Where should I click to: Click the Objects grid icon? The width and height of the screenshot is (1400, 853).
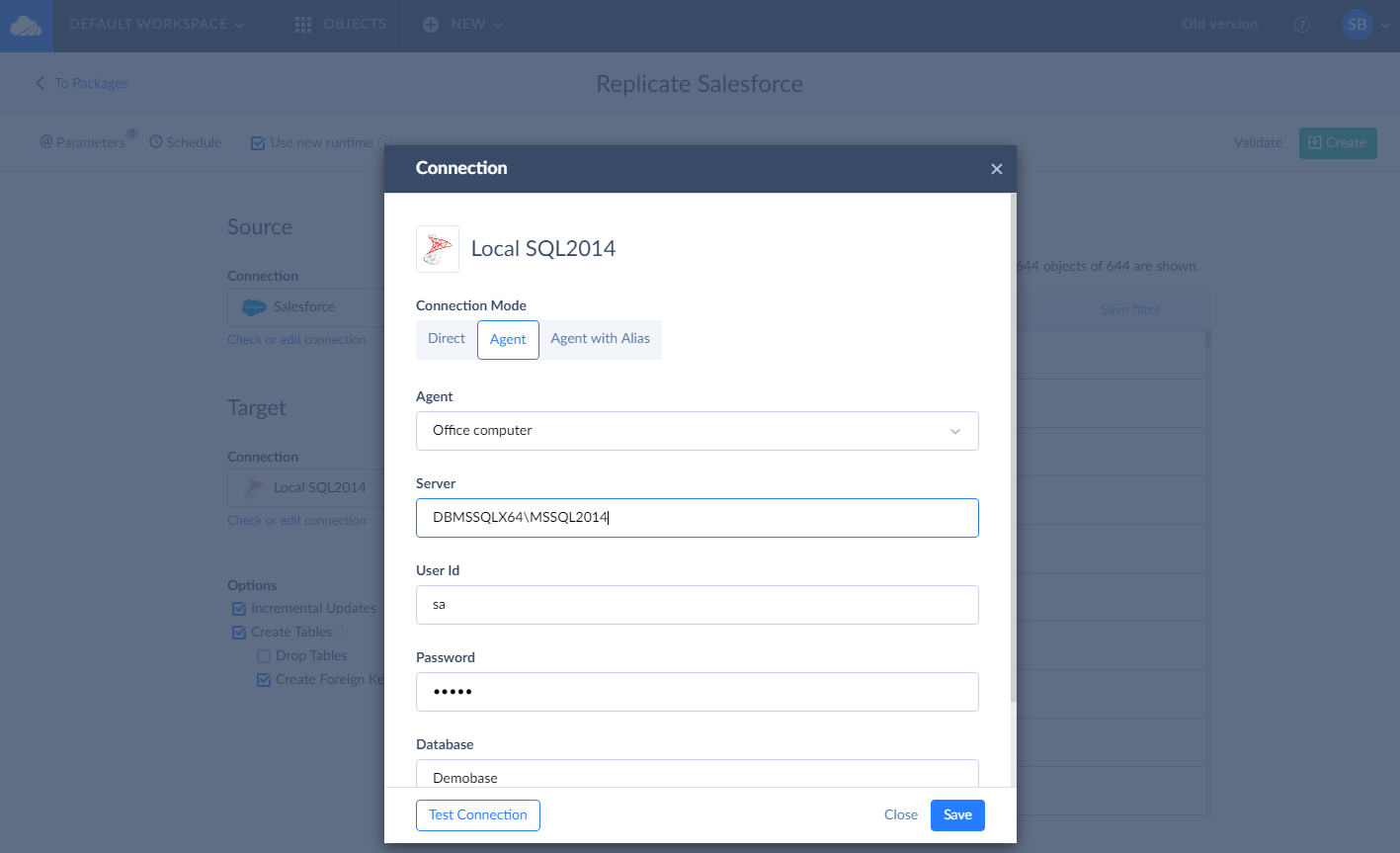(303, 25)
